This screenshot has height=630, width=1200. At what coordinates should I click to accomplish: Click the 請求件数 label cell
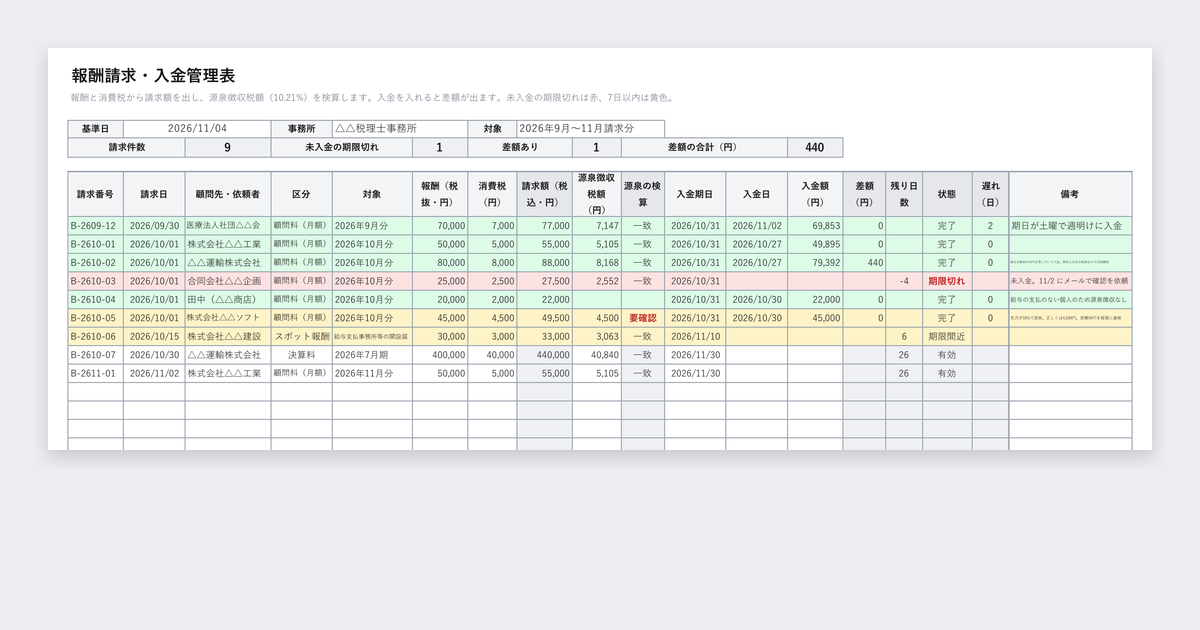126,147
